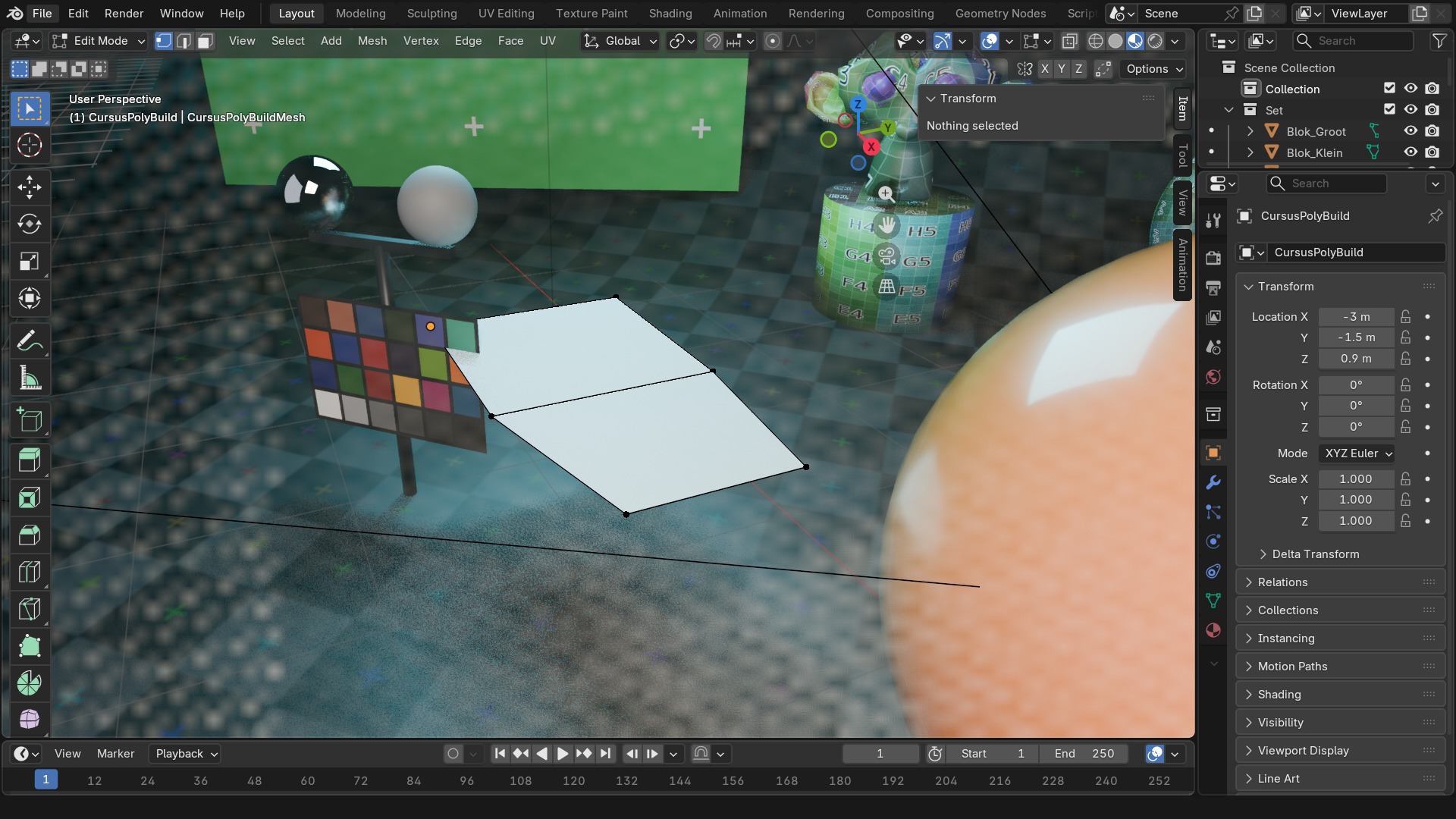Click the Marker menu in timeline
1456x819 pixels.
(x=115, y=754)
